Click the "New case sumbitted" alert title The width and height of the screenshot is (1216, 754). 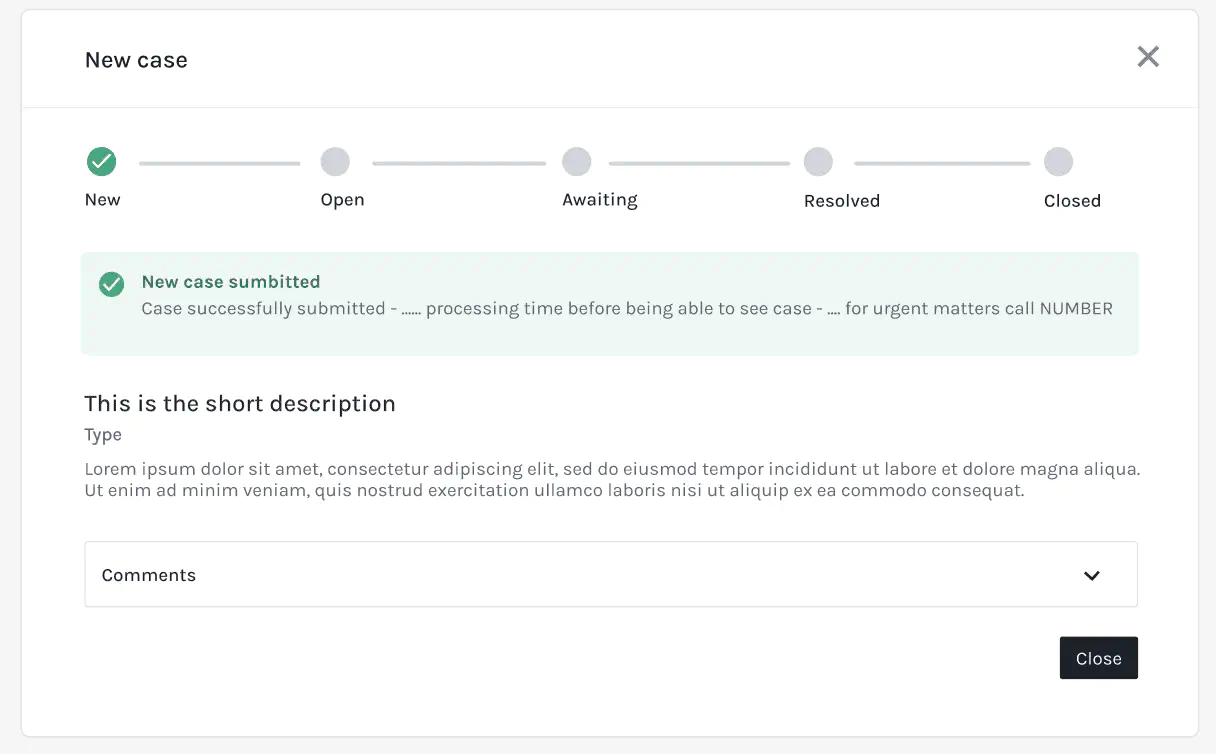231,282
